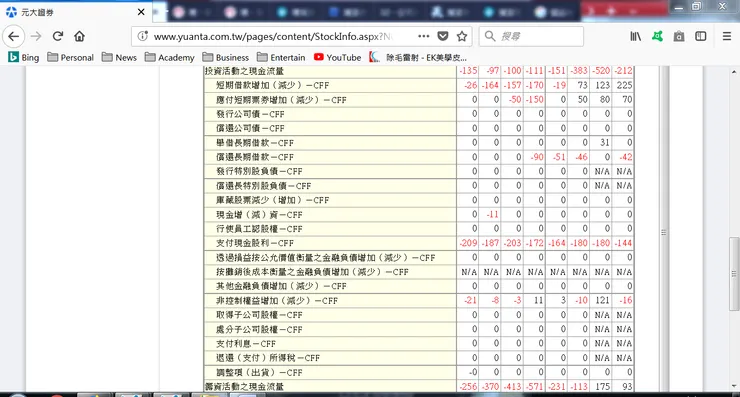Select the 短期借款增加（減少）－CFF row label

point(272,85)
